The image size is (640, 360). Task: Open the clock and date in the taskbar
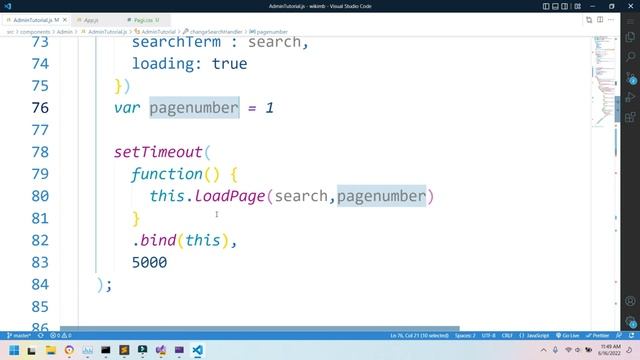pyautogui.click(x=610, y=350)
